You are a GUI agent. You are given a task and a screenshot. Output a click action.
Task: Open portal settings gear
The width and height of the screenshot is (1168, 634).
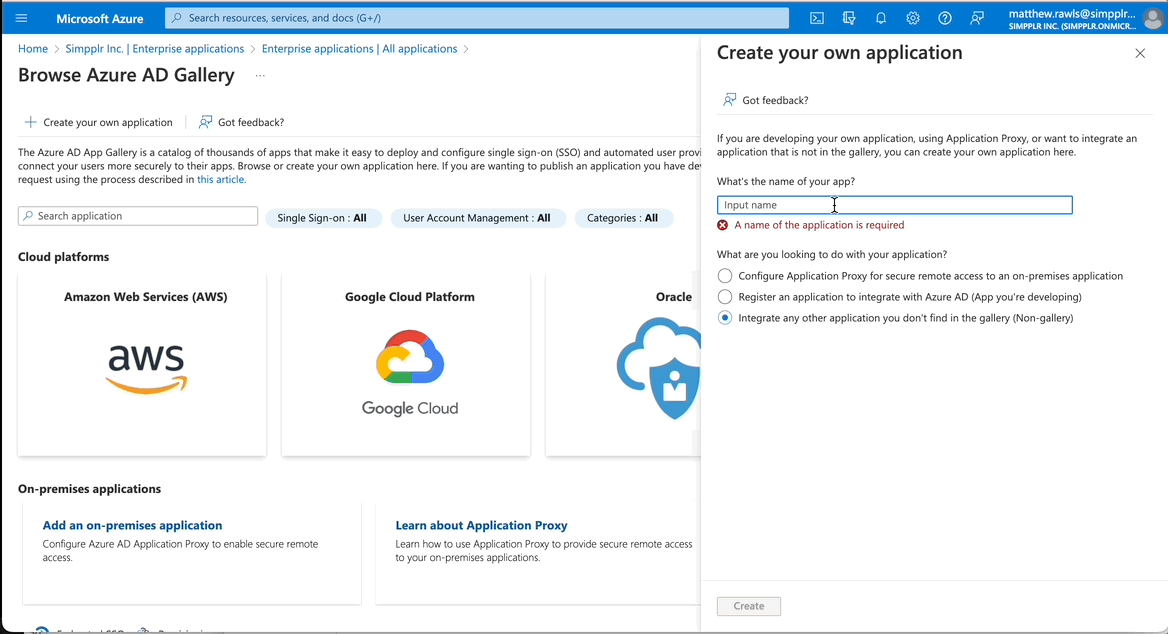[x=913, y=18]
